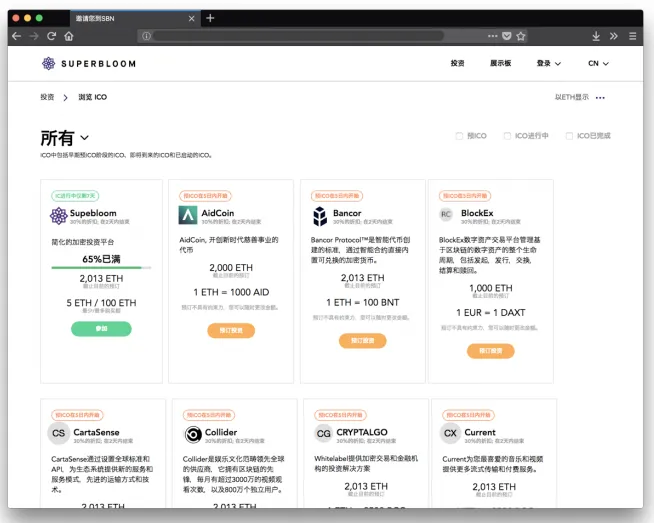Click the '2,000 ETH' amount on AidCoin card
The height and width of the screenshot is (523, 654).
(x=231, y=268)
